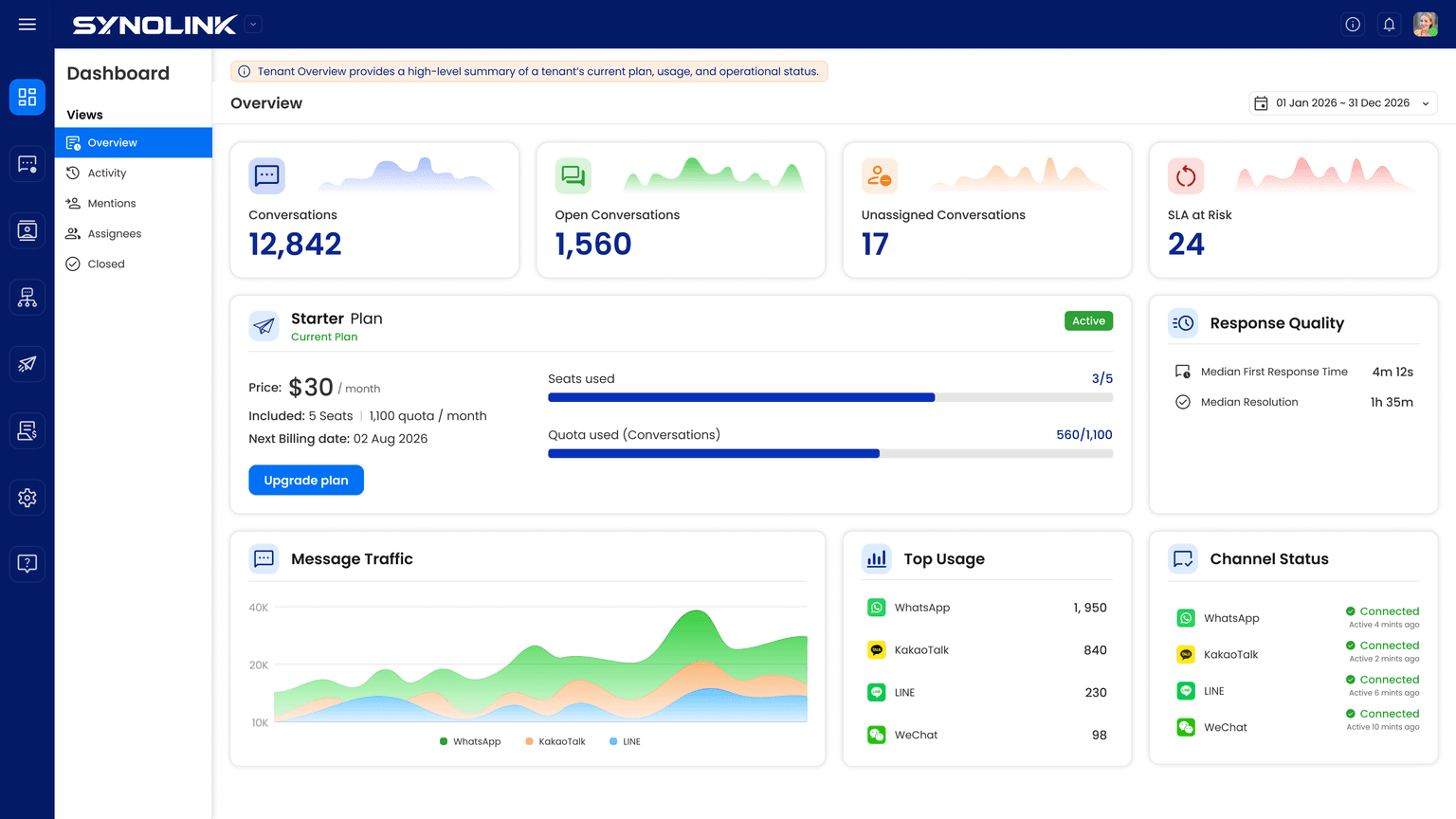Open the hamburger menu
The image size is (1456, 819).
(x=27, y=25)
